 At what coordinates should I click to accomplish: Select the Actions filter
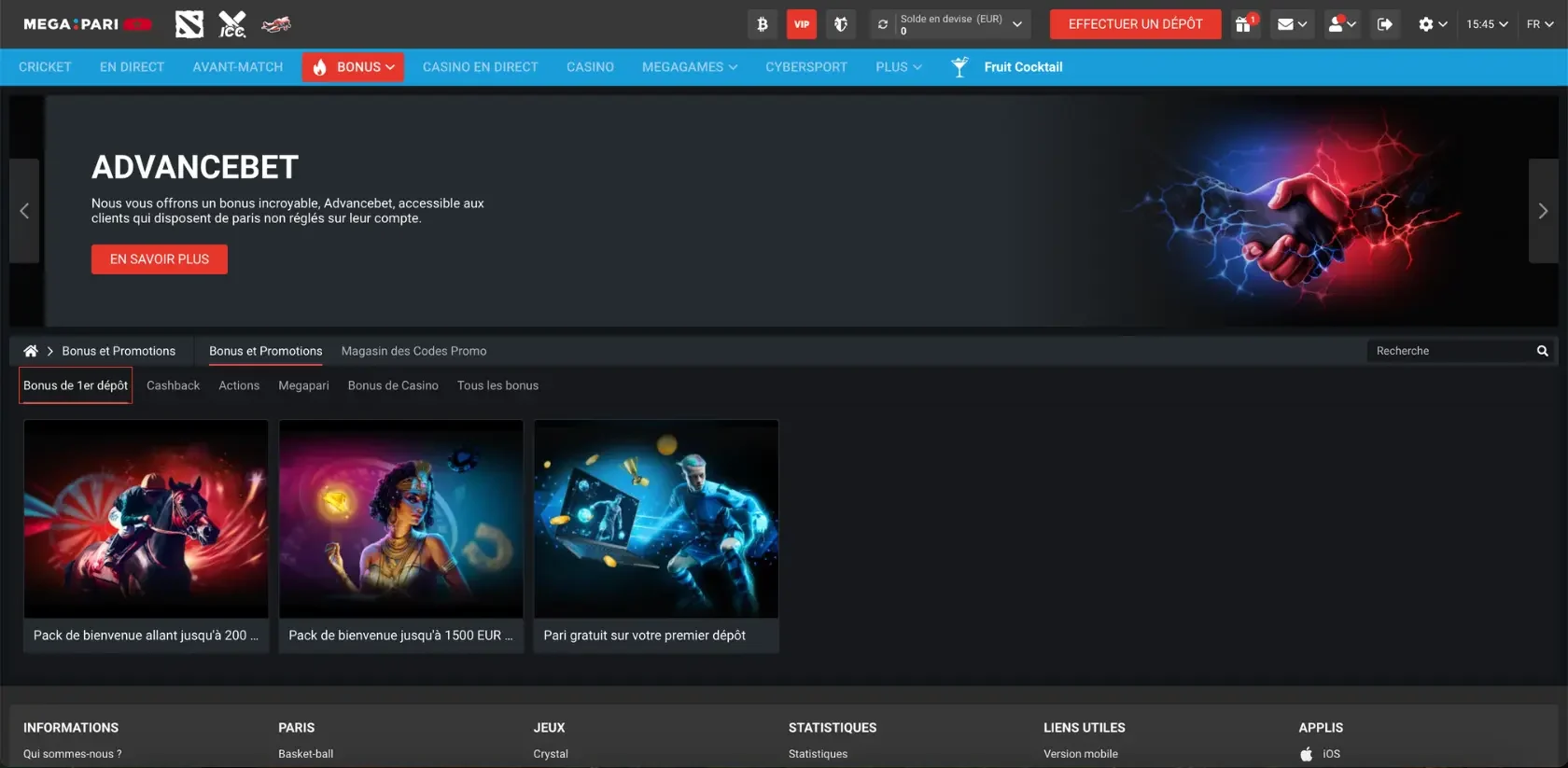(x=239, y=385)
